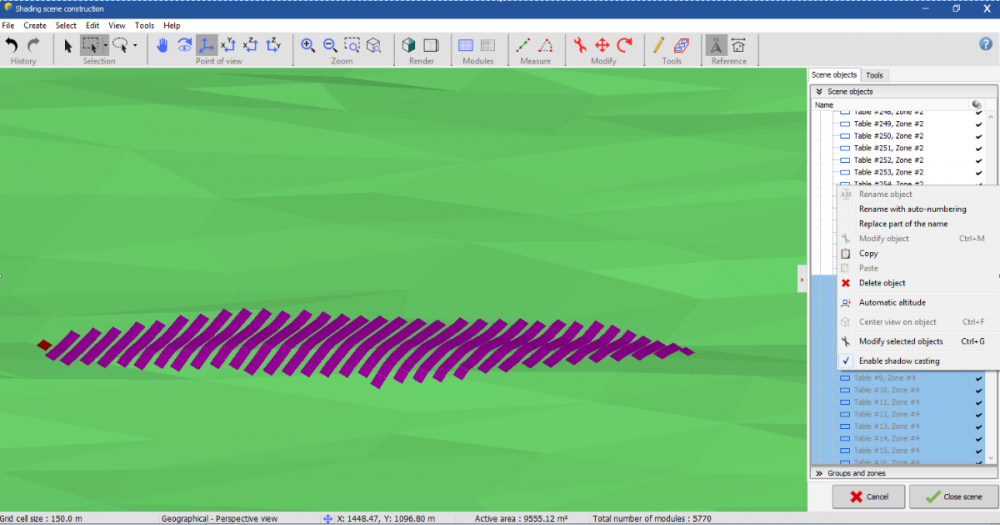1000x525 pixels.
Task: Click the red rotate arrow icon
Action: 625,45
